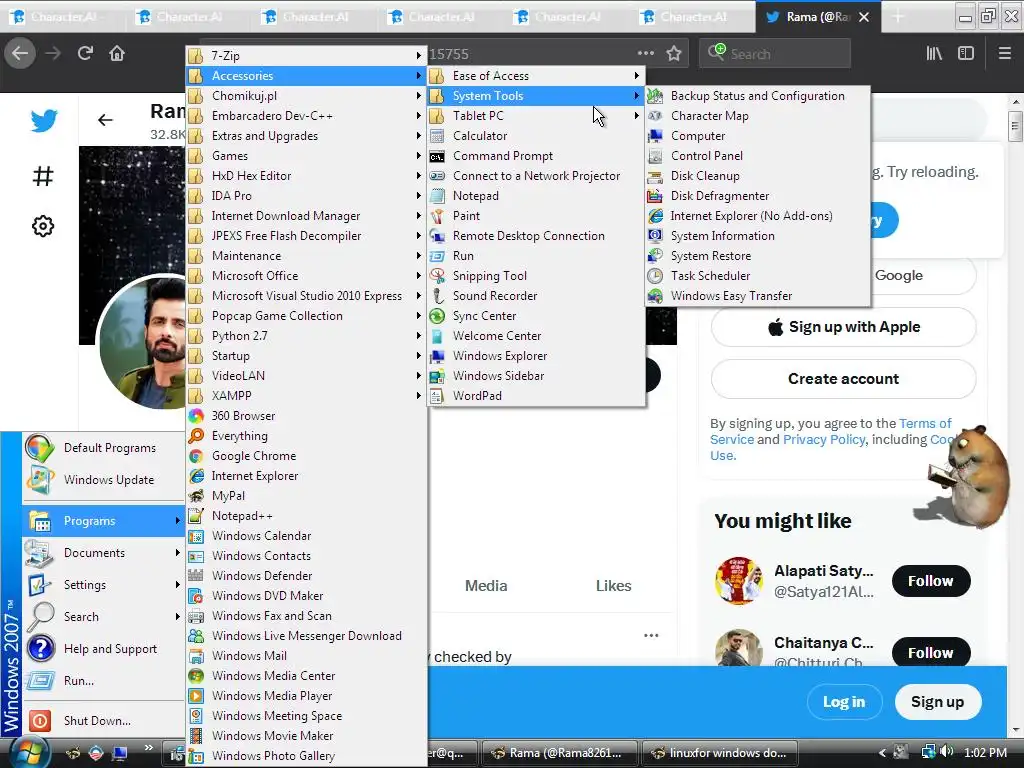Screen dimensions: 1024x768
Task: Open System Restore
Action: 758,256
